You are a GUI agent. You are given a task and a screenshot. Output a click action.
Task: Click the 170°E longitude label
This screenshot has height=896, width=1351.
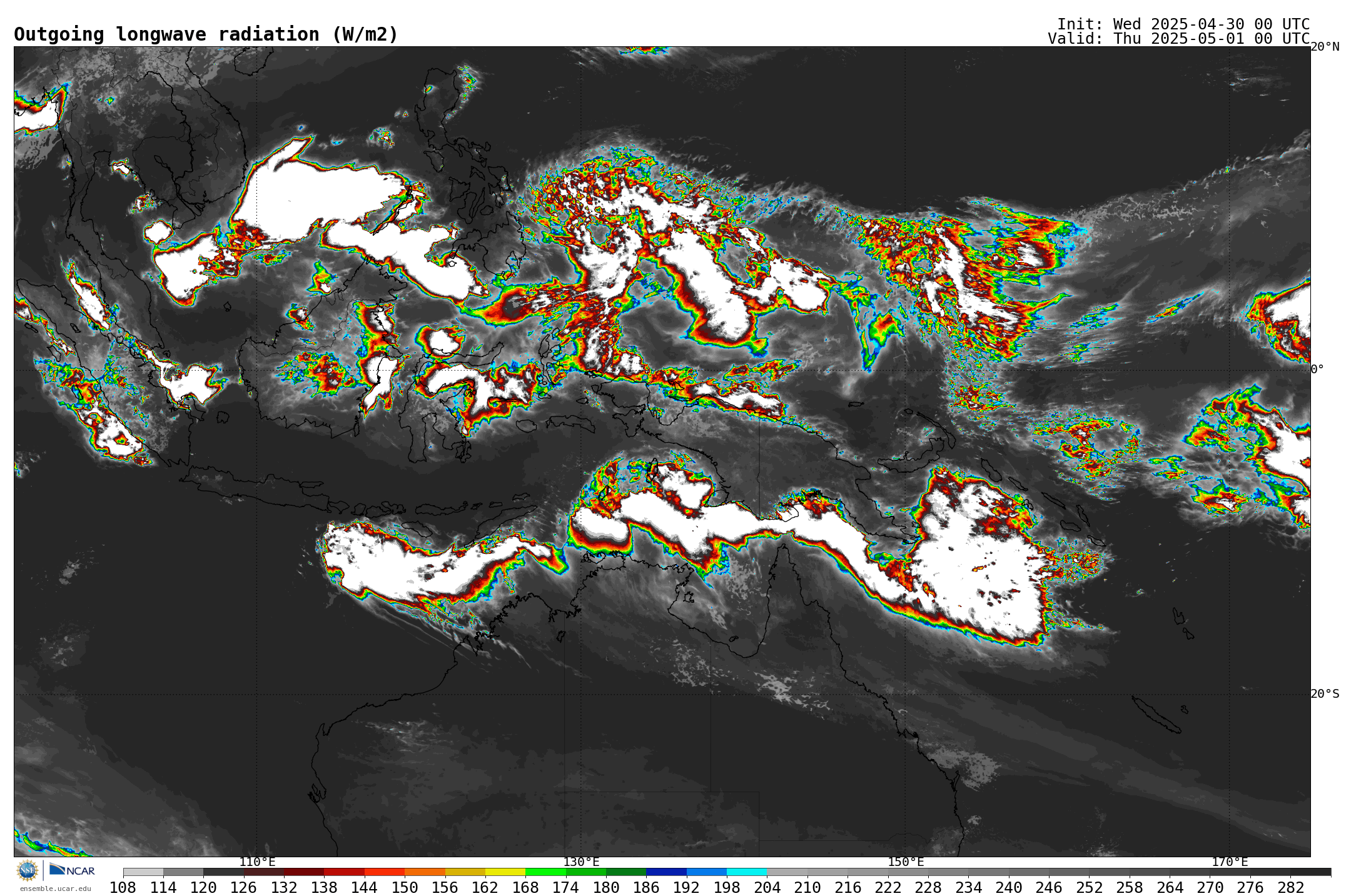click(1230, 862)
